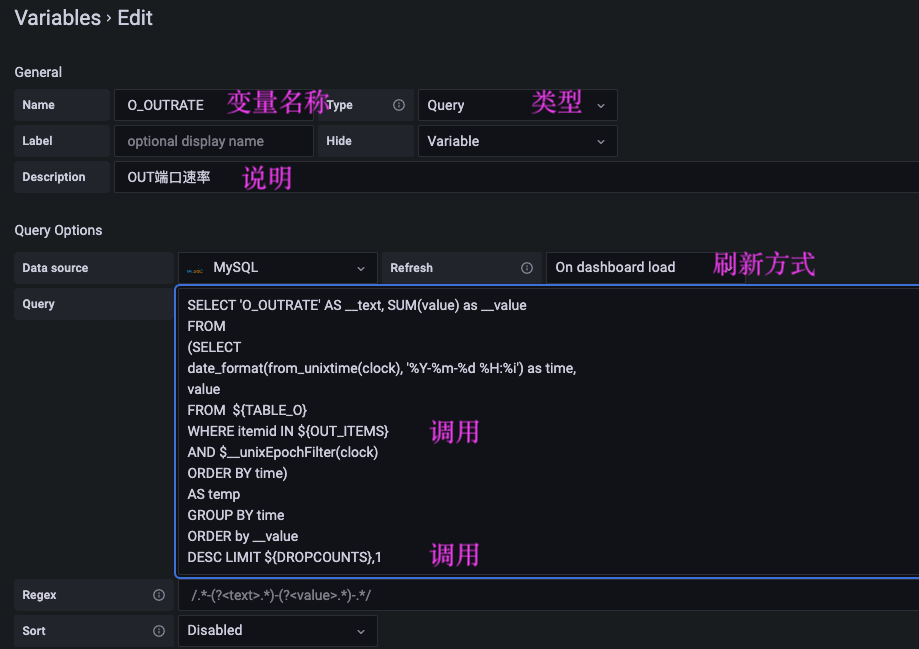Viewport: 919px width, 649px height.
Task: Open the Hide dropdown showing Variable
Action: (518, 141)
